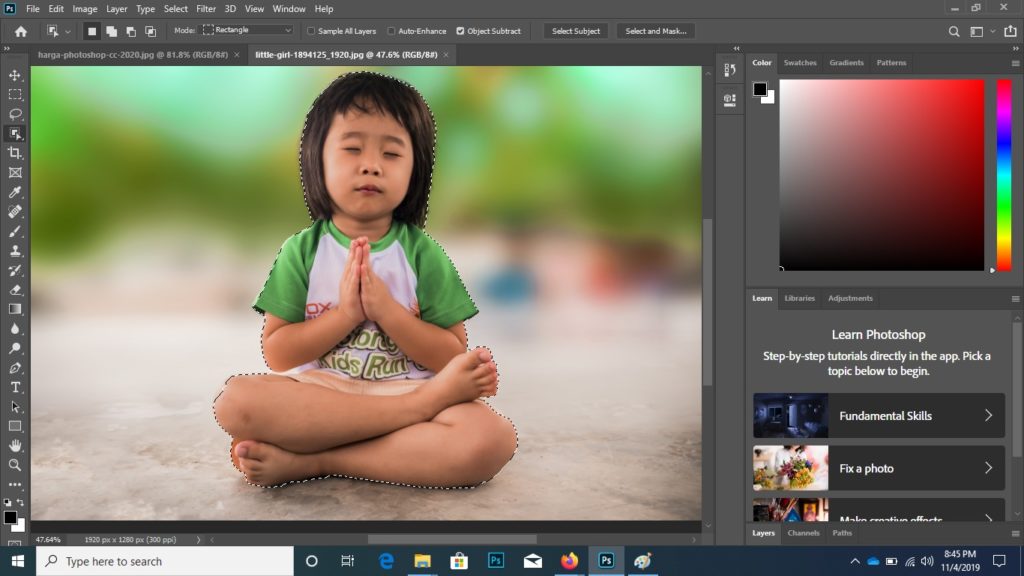This screenshot has height=576, width=1024.
Task: Open the Filter menu
Action: tap(206, 9)
